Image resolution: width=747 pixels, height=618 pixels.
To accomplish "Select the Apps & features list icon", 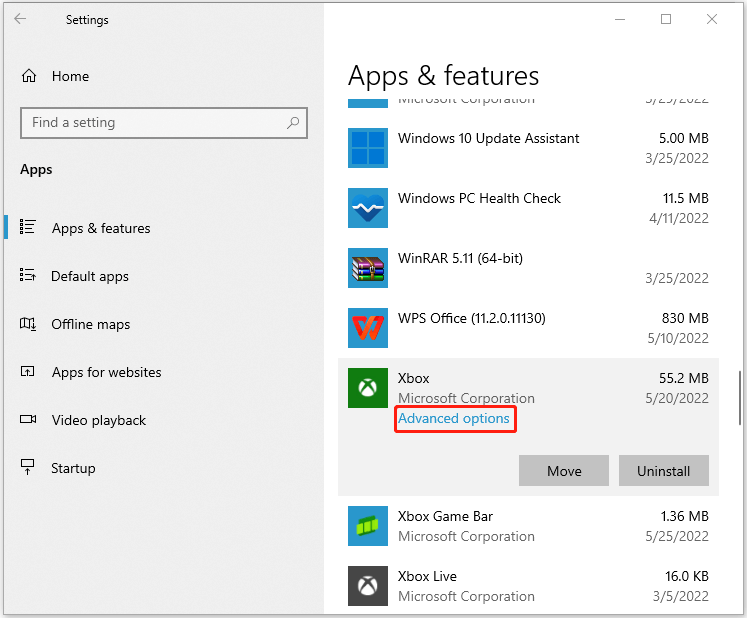I will click(28, 227).
